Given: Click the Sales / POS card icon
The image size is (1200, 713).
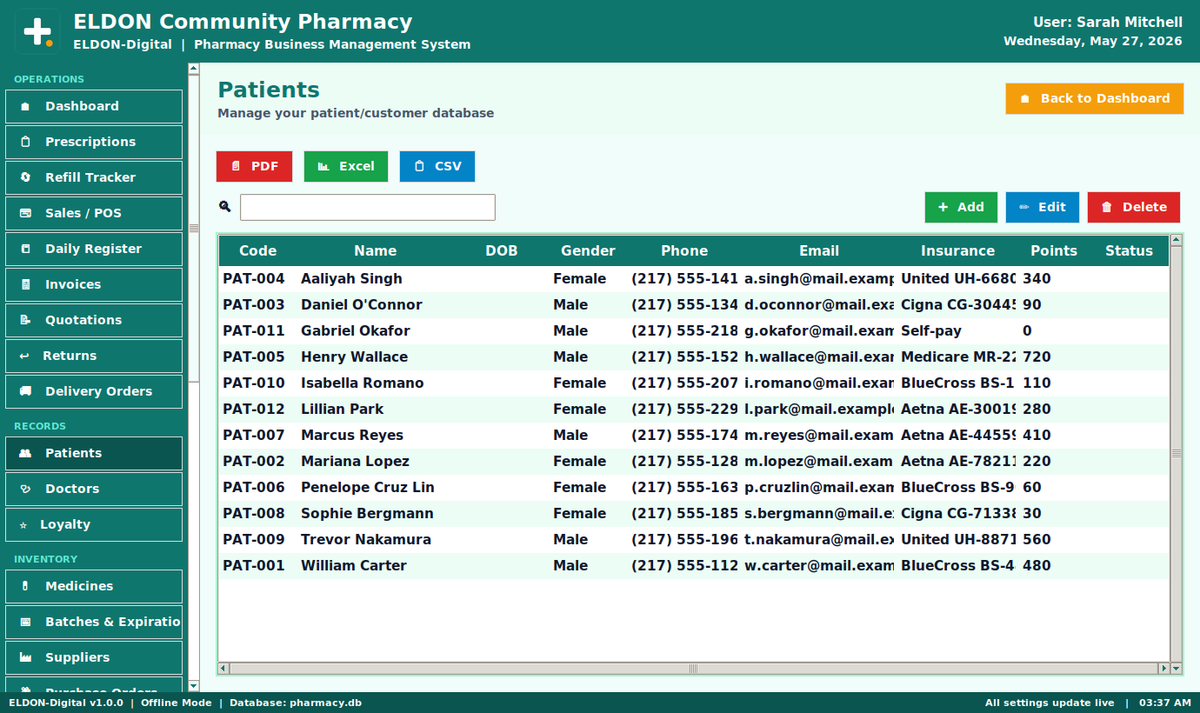Looking at the screenshot, I should 25,213.
